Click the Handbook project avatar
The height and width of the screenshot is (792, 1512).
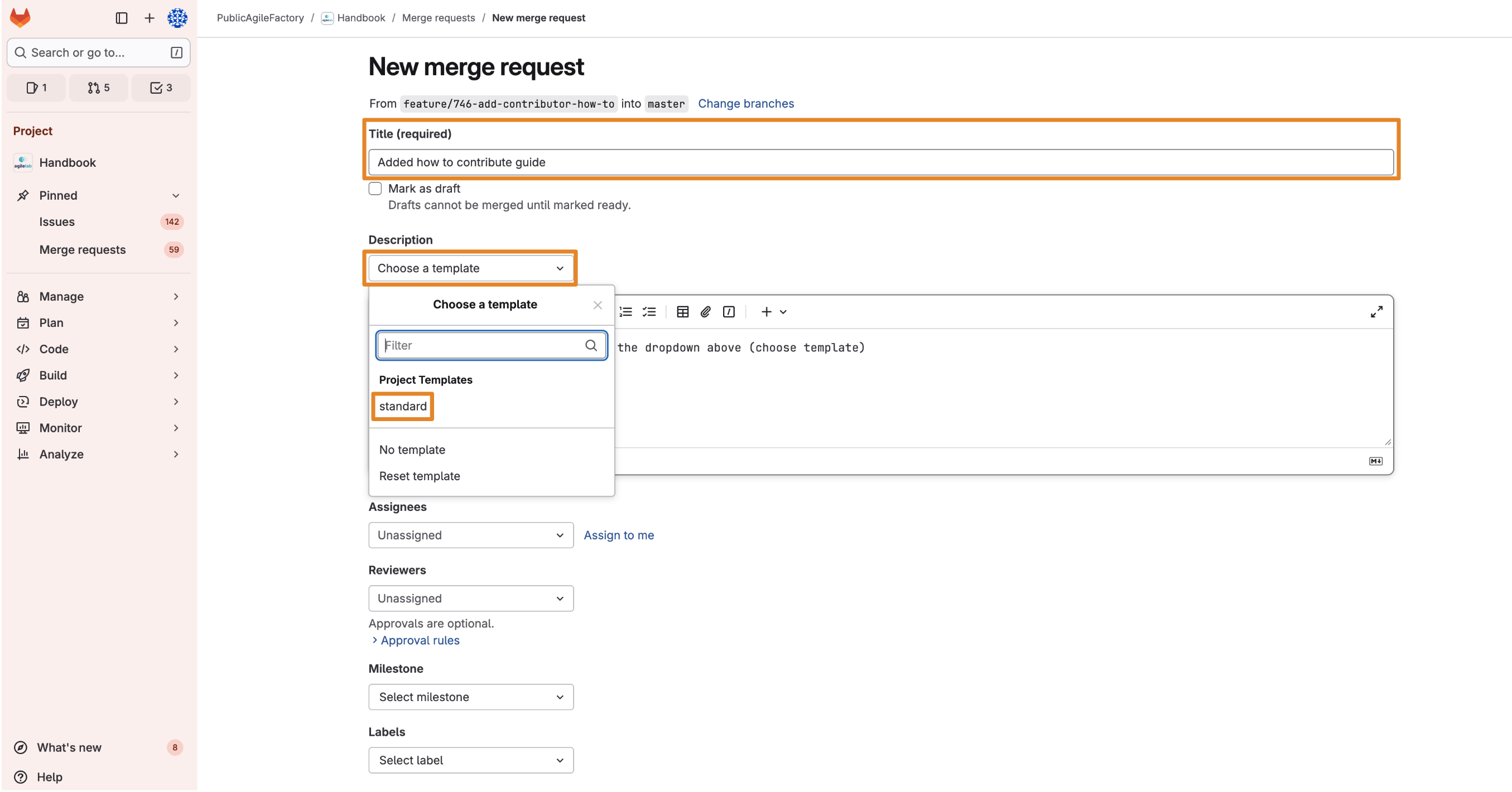(x=23, y=162)
